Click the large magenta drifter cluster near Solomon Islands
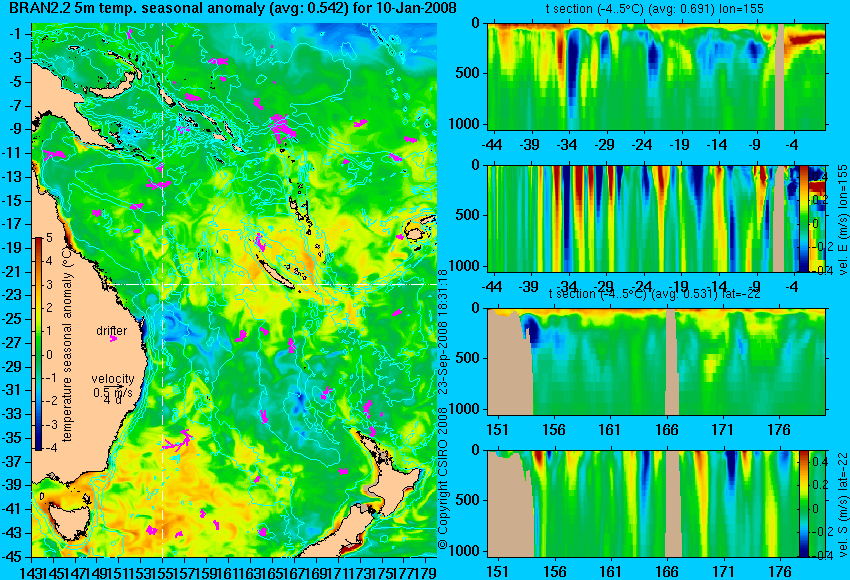The width and height of the screenshot is (850, 580). (282, 127)
